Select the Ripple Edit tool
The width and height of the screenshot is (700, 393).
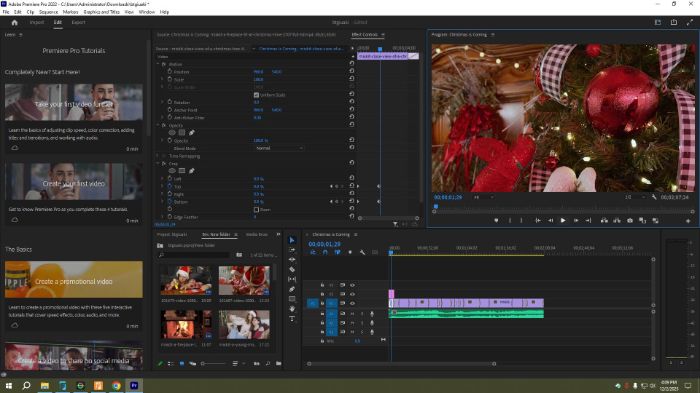click(x=292, y=259)
